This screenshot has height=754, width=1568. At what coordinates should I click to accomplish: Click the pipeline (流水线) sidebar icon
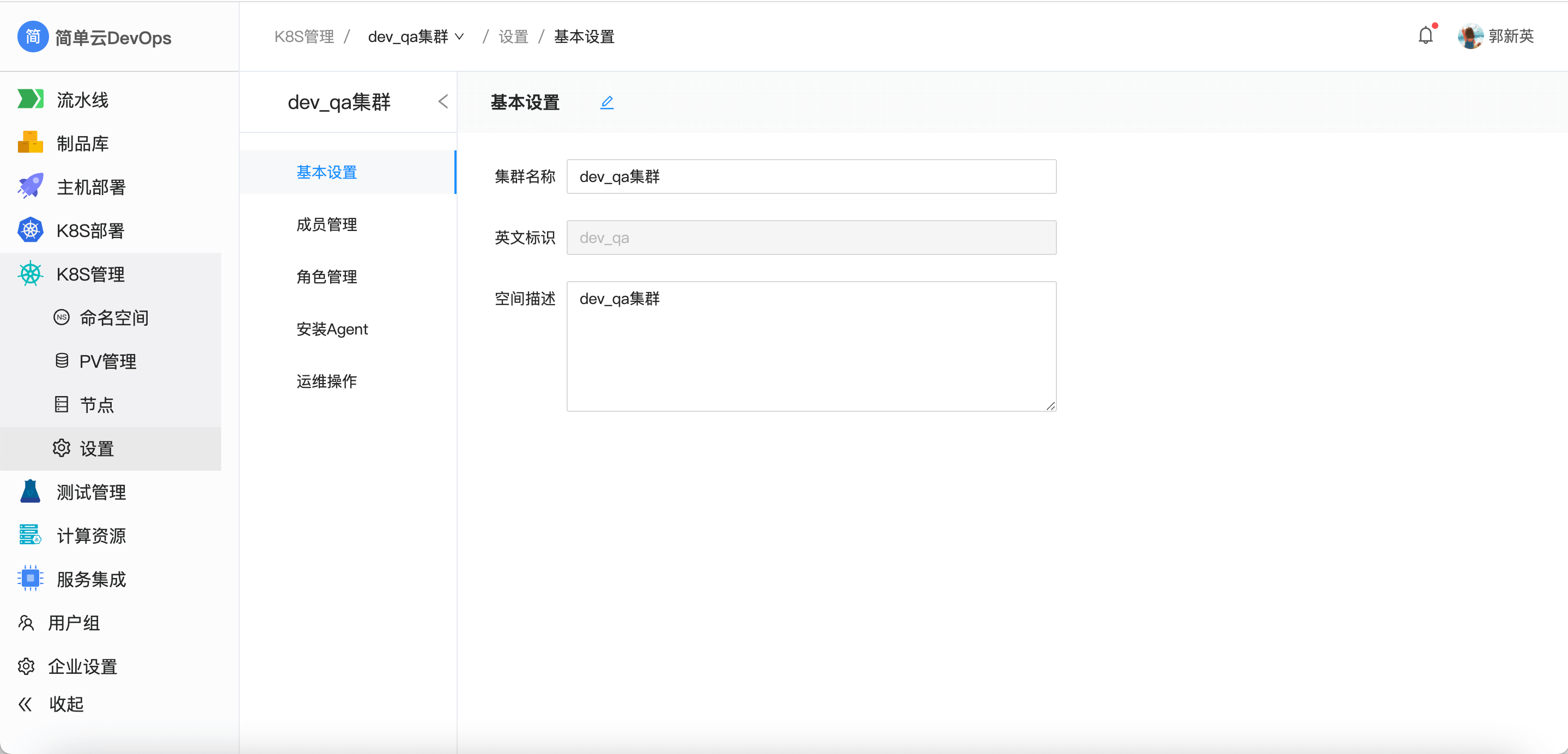pos(31,99)
